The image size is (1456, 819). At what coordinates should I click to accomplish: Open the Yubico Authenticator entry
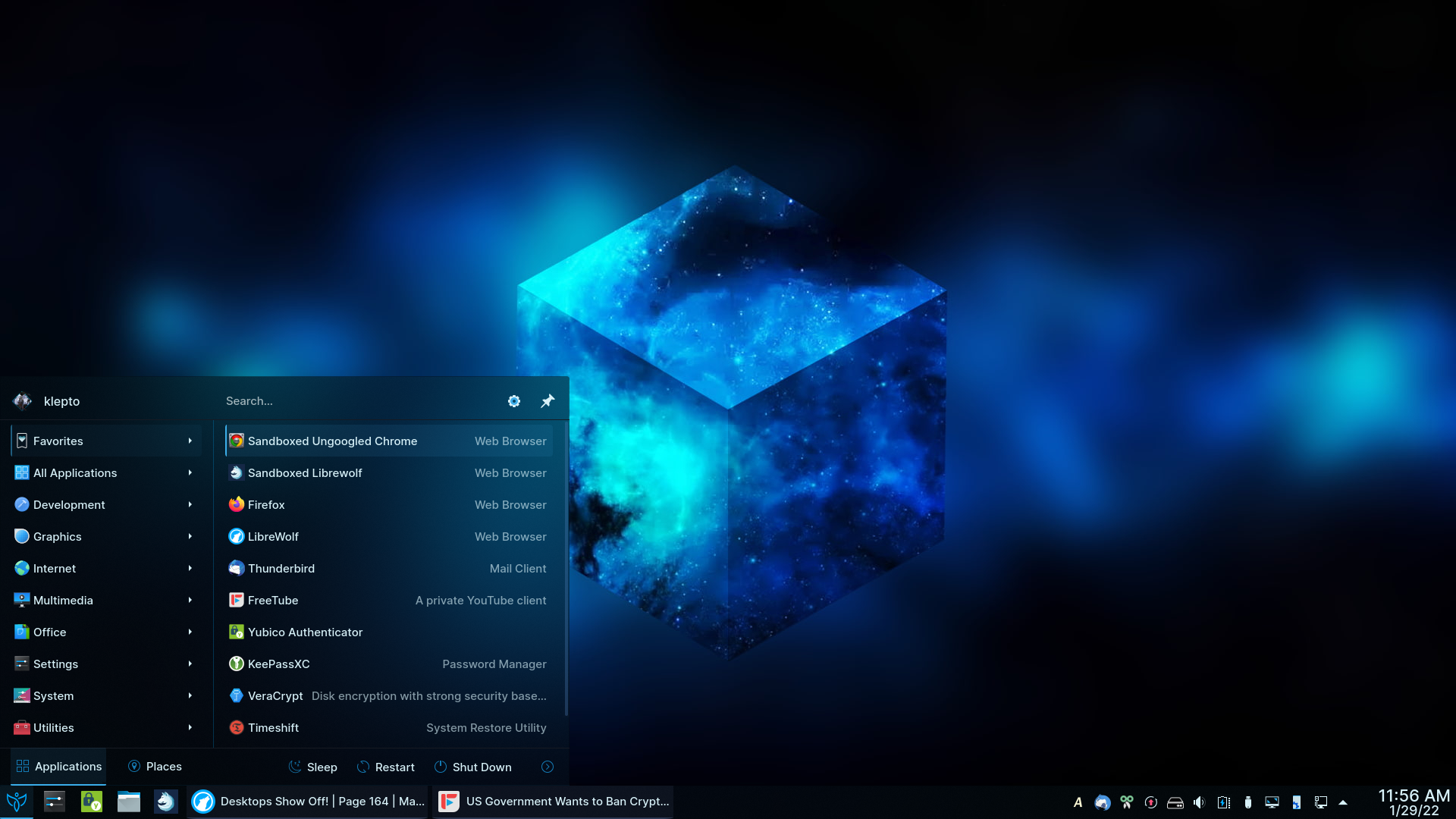coord(305,632)
